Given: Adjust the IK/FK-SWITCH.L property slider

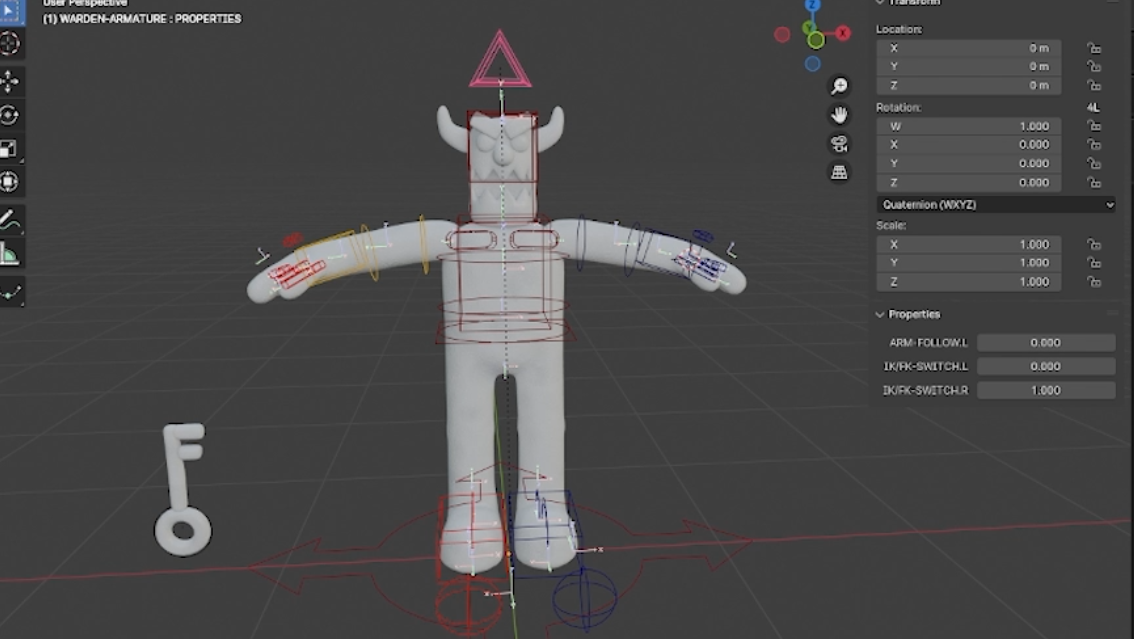Looking at the screenshot, I should (x=1046, y=366).
